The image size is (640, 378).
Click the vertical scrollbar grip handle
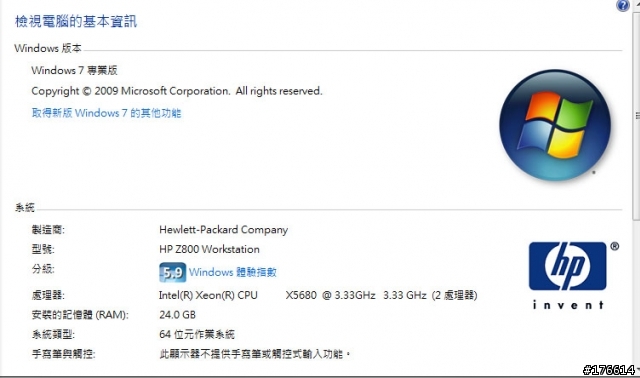[x=637, y=116]
